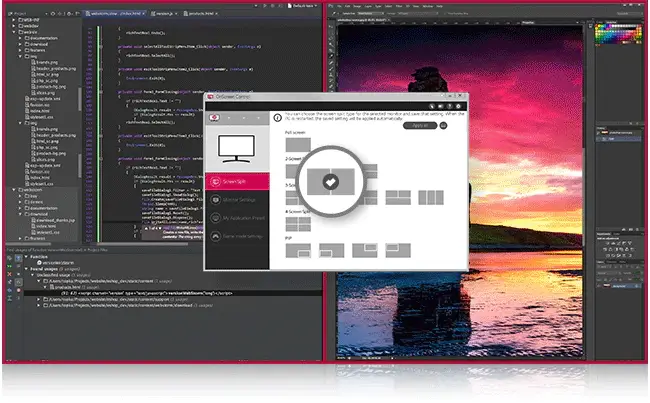Open Game Mode Settings in OnScreen Control
The image size is (650, 403).
click(x=237, y=236)
